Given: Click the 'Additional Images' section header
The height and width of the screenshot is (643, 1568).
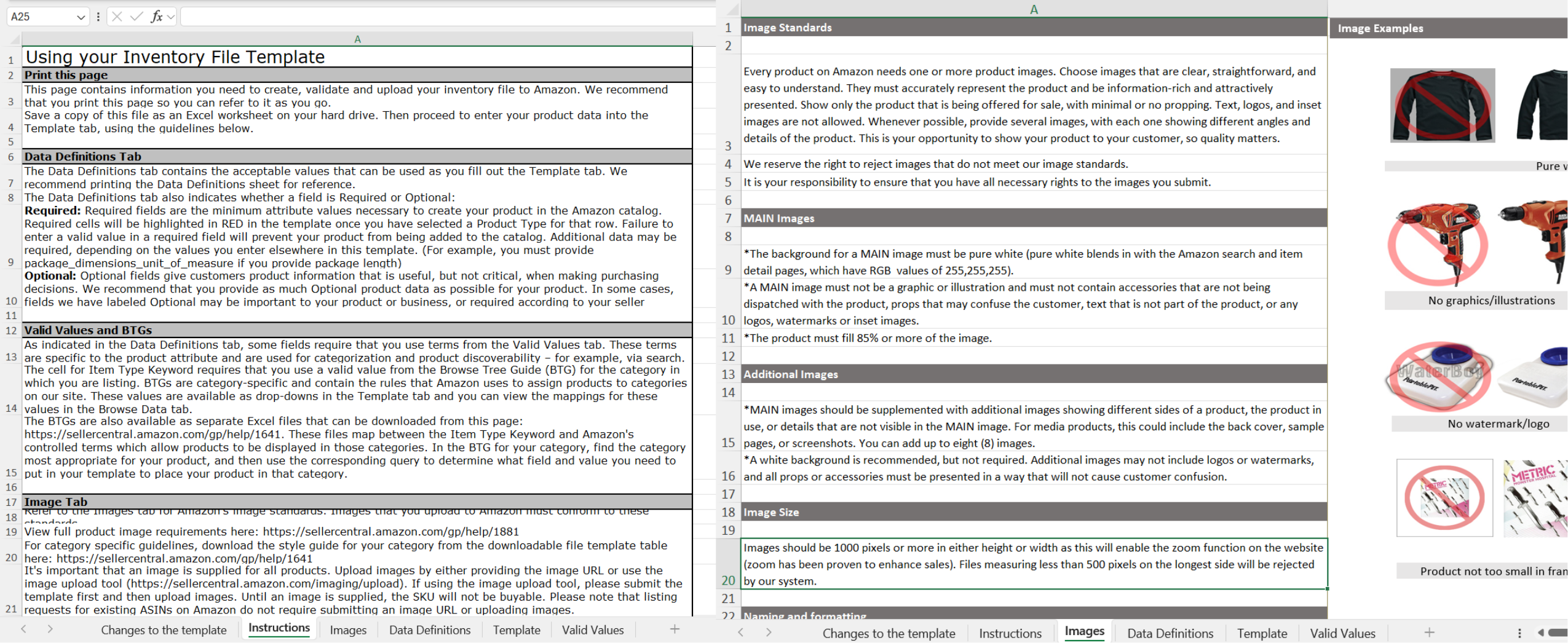Looking at the screenshot, I should pos(1034,374).
